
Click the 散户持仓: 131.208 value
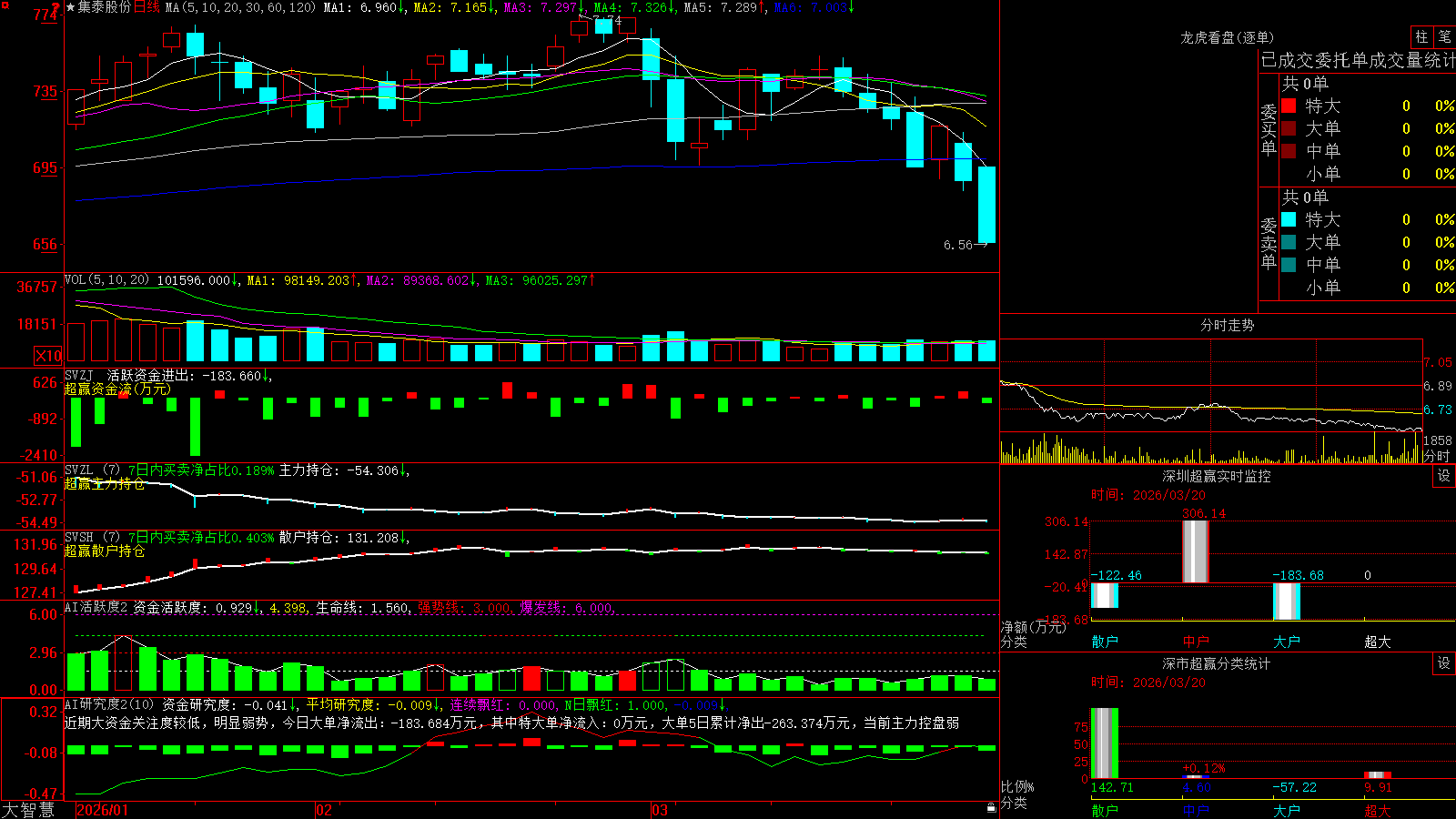point(339,538)
